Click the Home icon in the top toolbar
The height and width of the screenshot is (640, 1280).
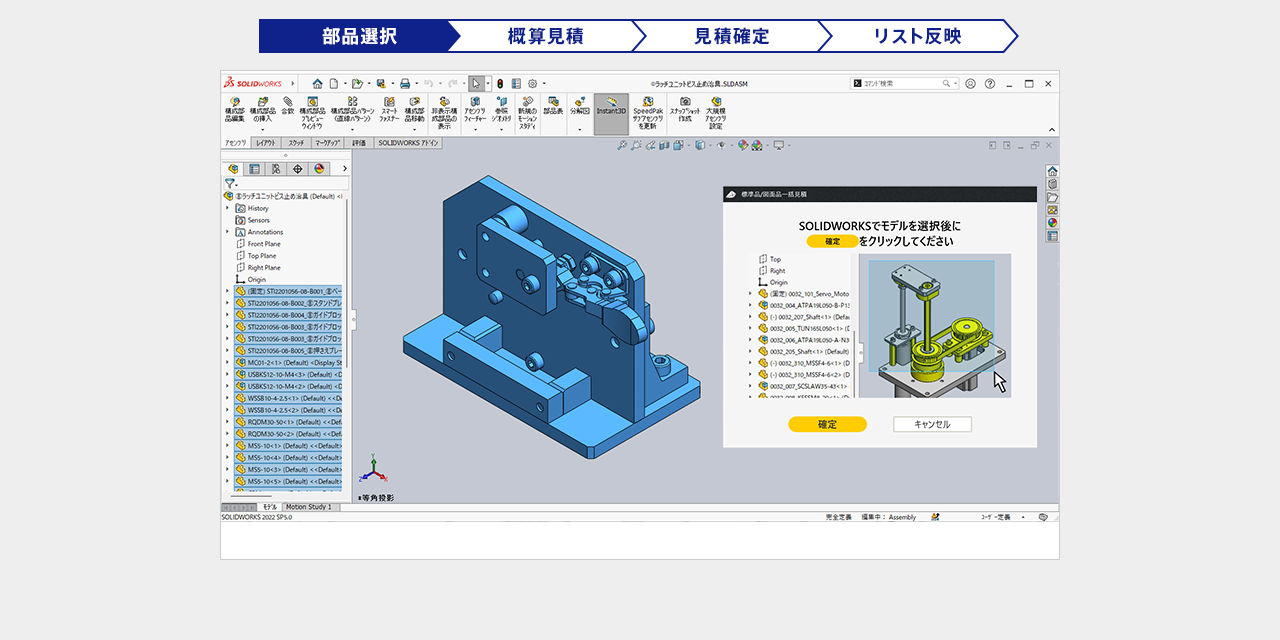coord(317,84)
